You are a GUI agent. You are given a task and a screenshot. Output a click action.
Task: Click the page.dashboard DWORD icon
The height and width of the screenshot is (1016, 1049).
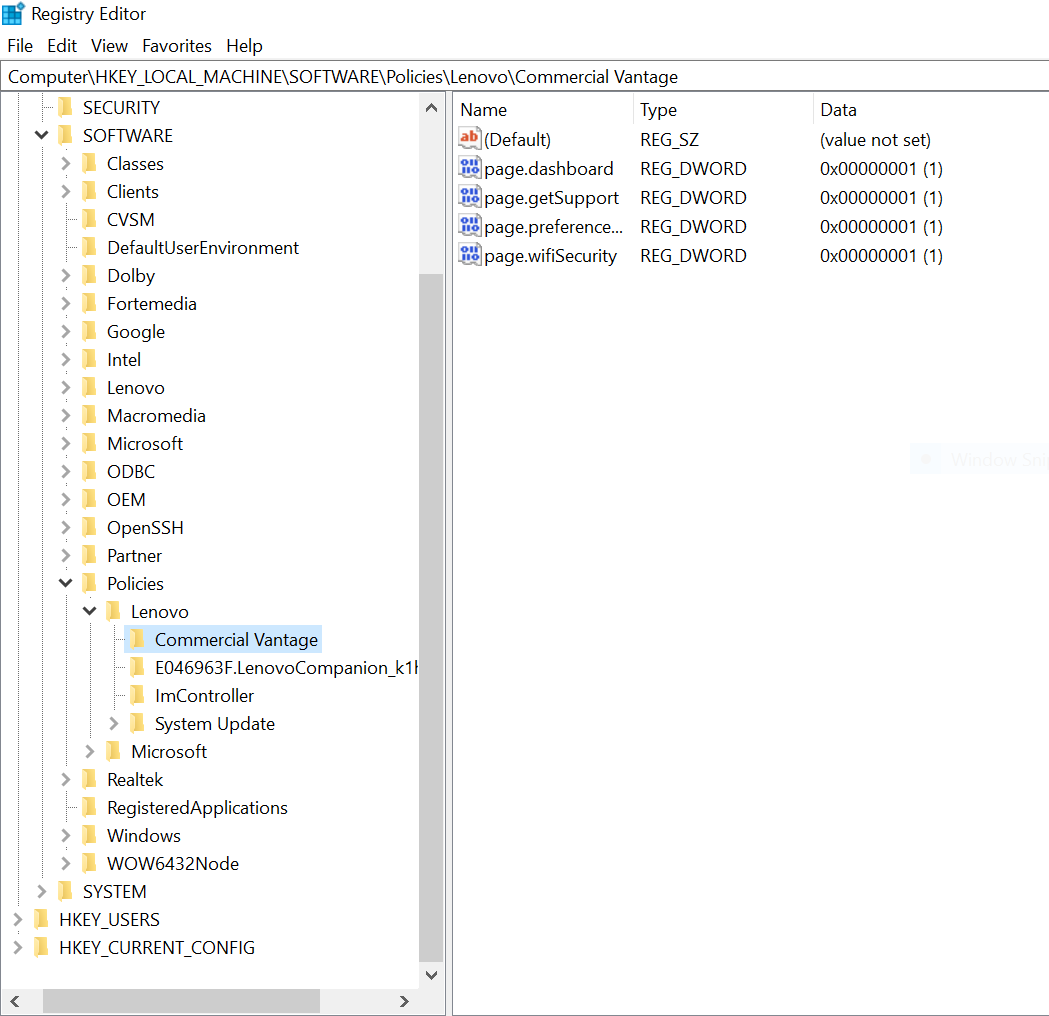(470, 168)
